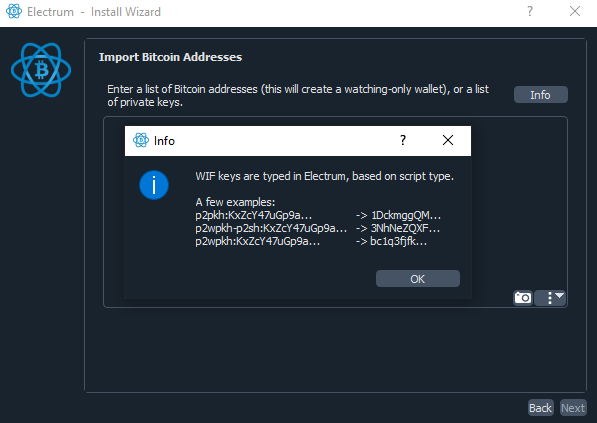This screenshot has height=423, width=597.
Task: Click the p2wpkh-p2sh example line
Action: 318,228
